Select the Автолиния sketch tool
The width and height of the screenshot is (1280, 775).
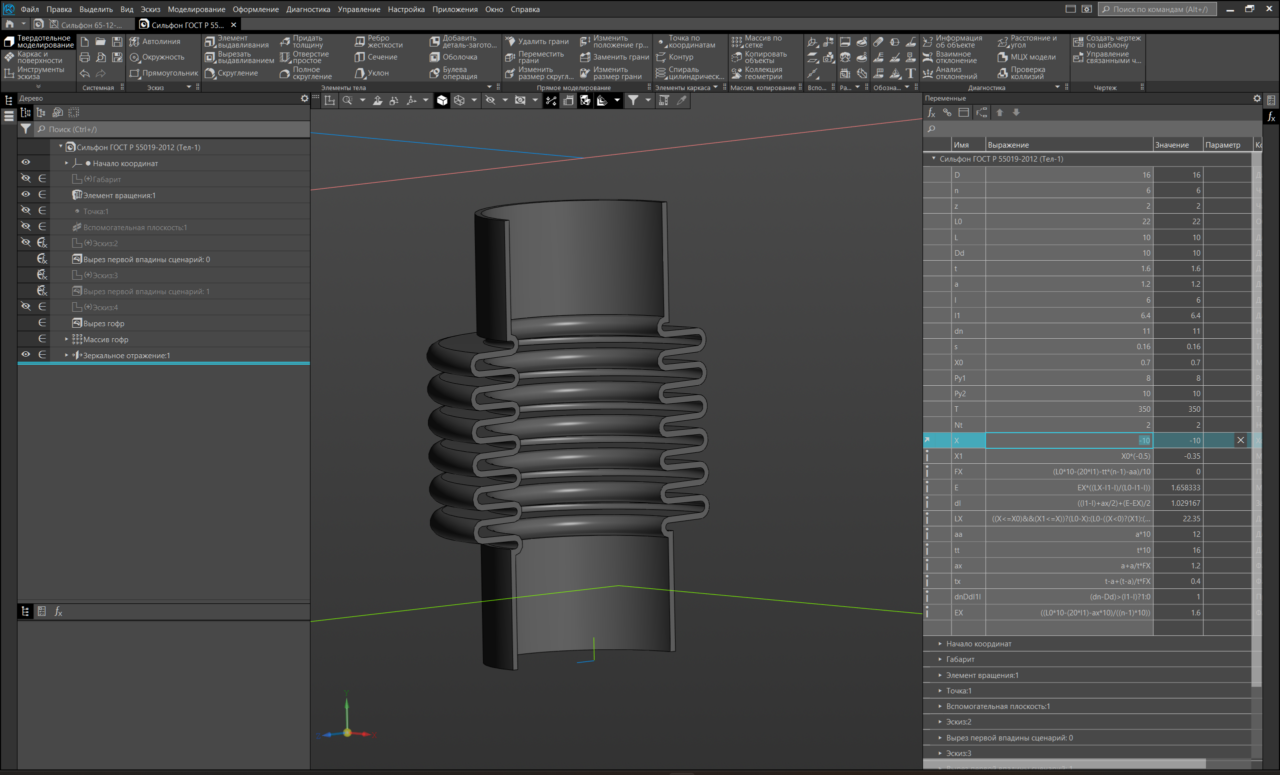[x=153, y=42]
